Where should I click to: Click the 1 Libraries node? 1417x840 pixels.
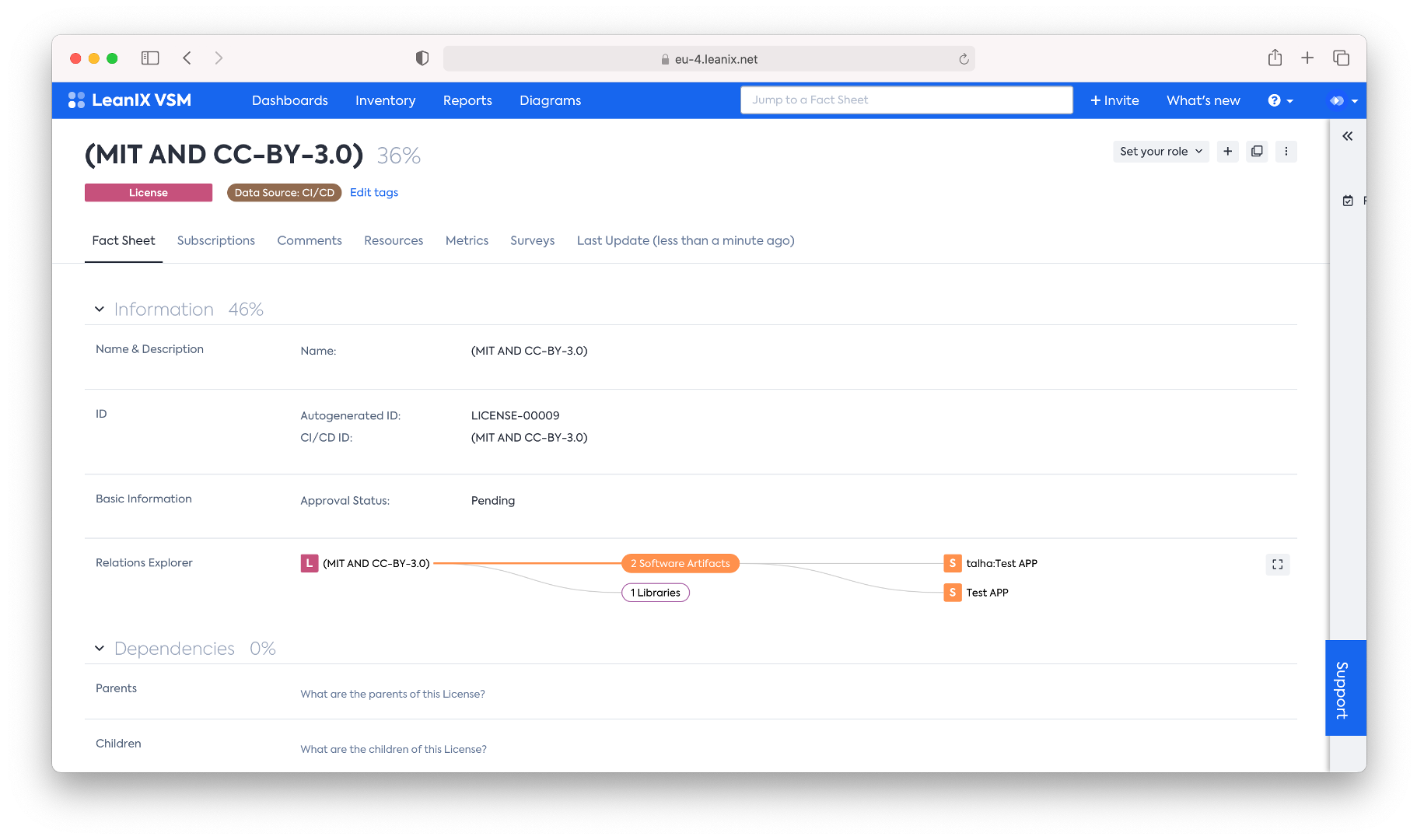point(656,593)
